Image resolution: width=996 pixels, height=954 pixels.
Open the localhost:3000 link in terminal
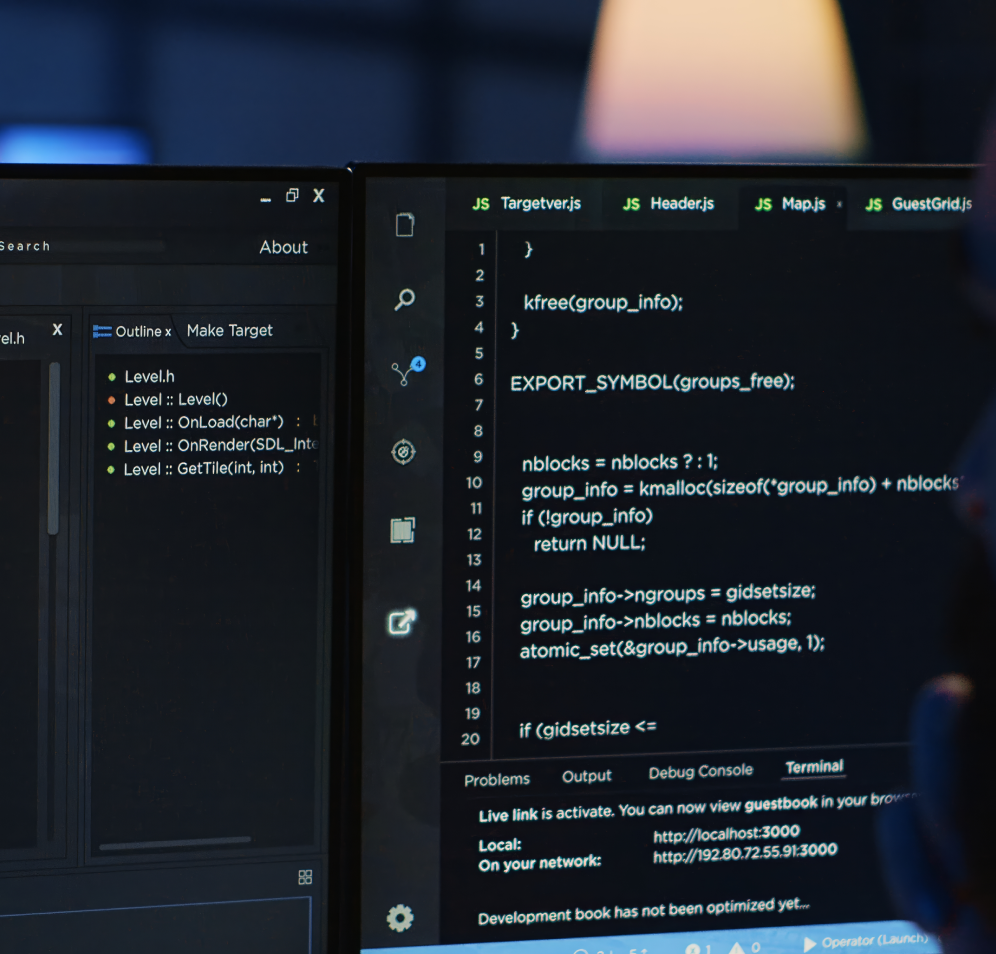click(x=726, y=832)
